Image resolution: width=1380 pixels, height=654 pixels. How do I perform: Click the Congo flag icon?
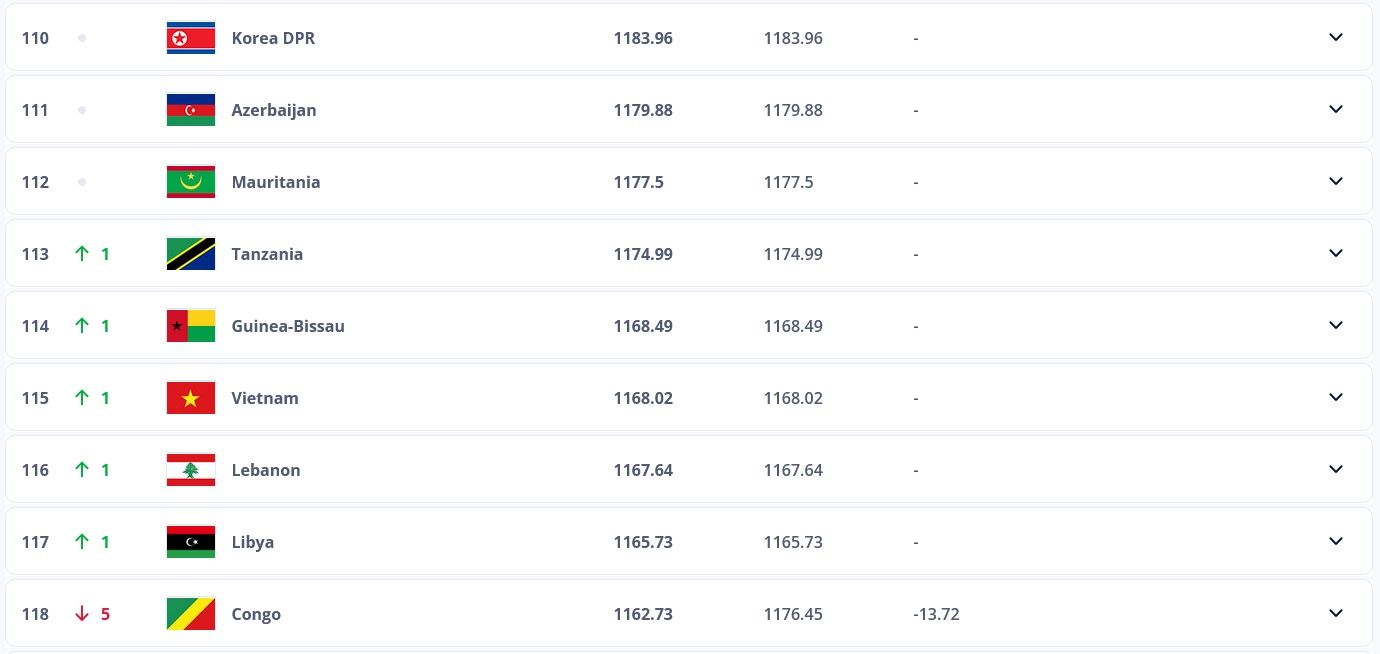coord(190,614)
